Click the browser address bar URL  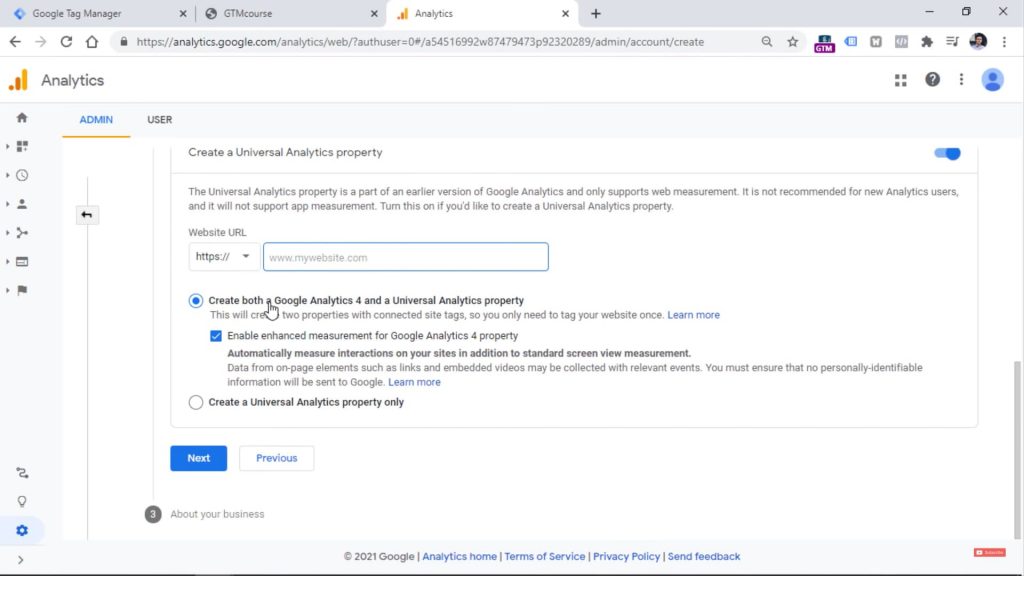tap(420, 42)
